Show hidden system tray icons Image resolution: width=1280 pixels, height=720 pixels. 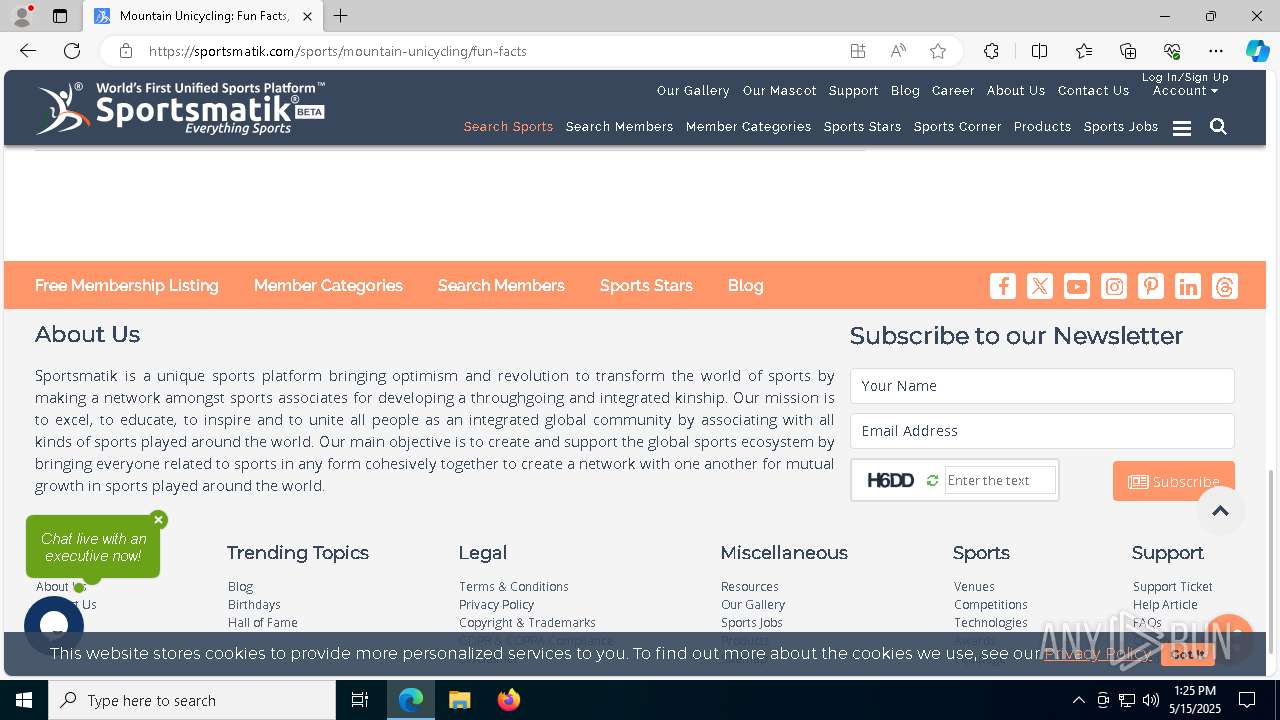[1078, 700]
